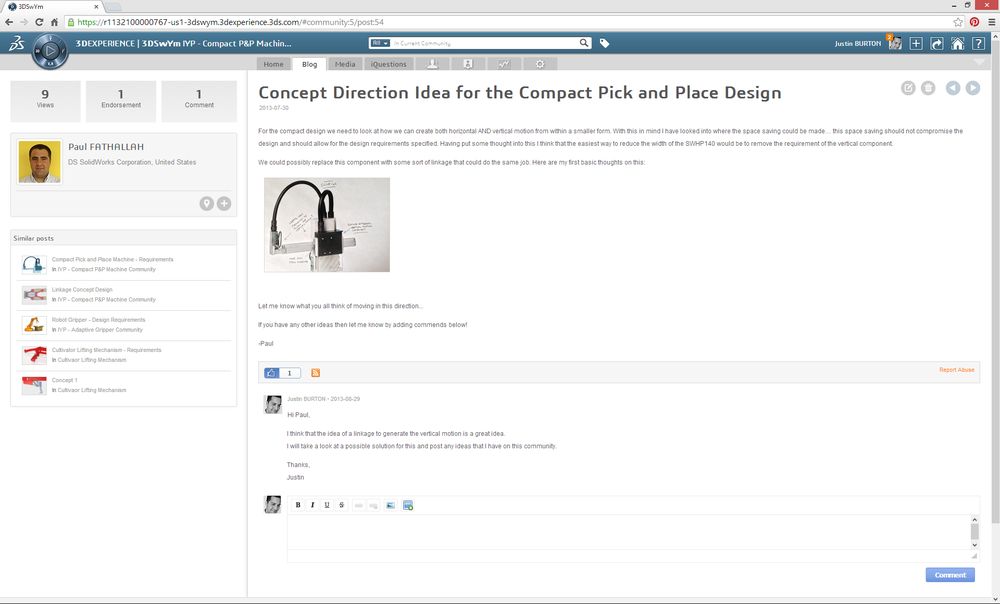This screenshot has height=604, width=1000.
Task: Open the pick and place sketch thumbnail
Action: (x=326, y=224)
